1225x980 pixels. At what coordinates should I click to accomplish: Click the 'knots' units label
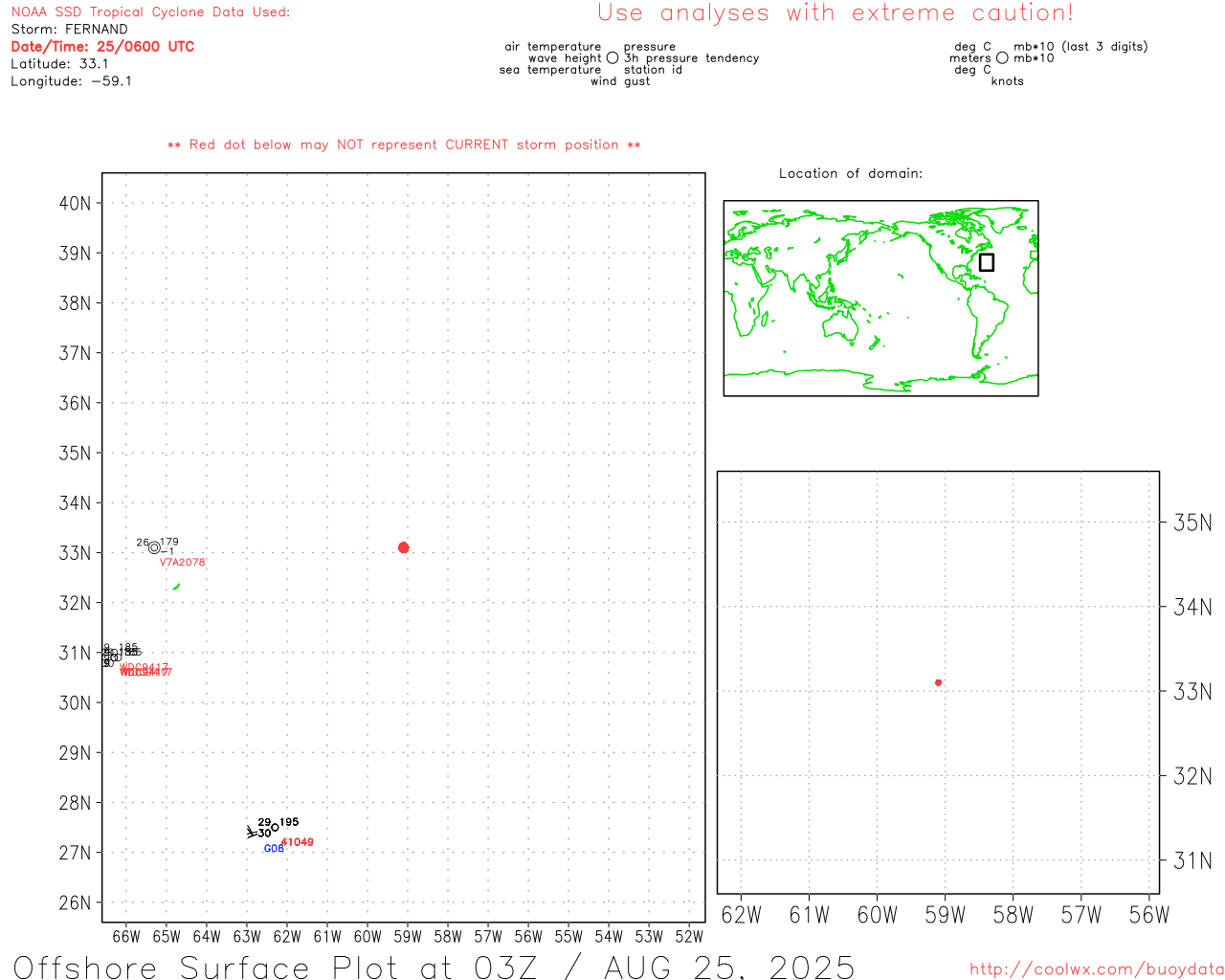[x=1008, y=81]
